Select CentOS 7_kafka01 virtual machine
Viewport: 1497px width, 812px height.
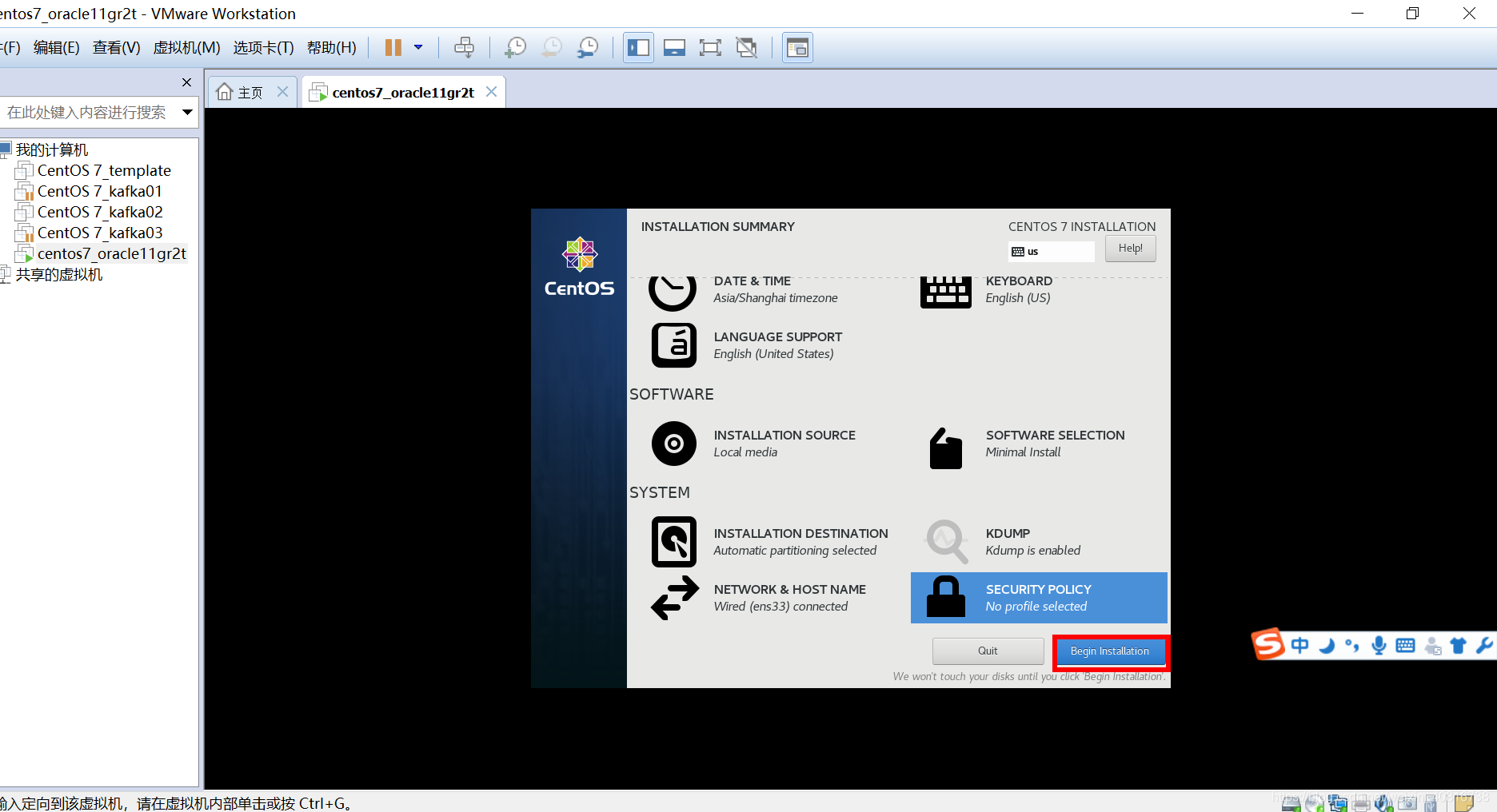(100, 191)
